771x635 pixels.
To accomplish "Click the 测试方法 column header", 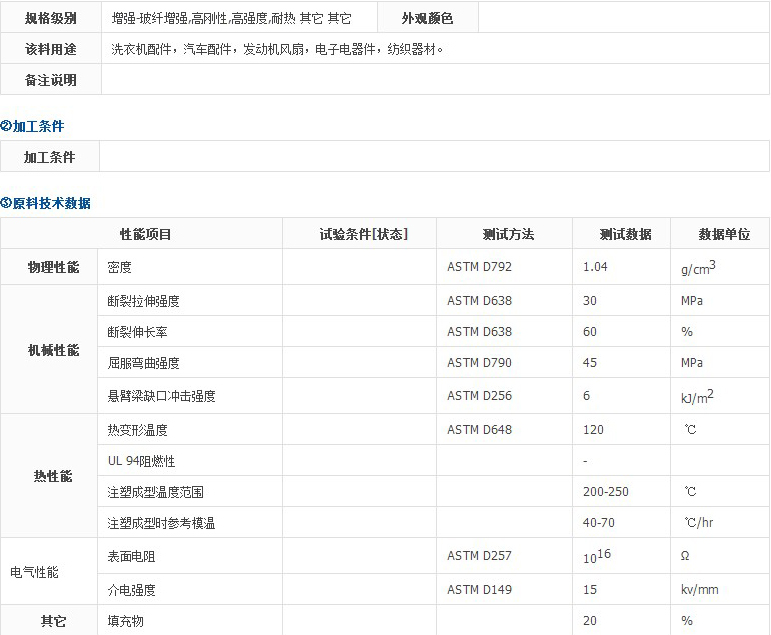I will 508,234.
